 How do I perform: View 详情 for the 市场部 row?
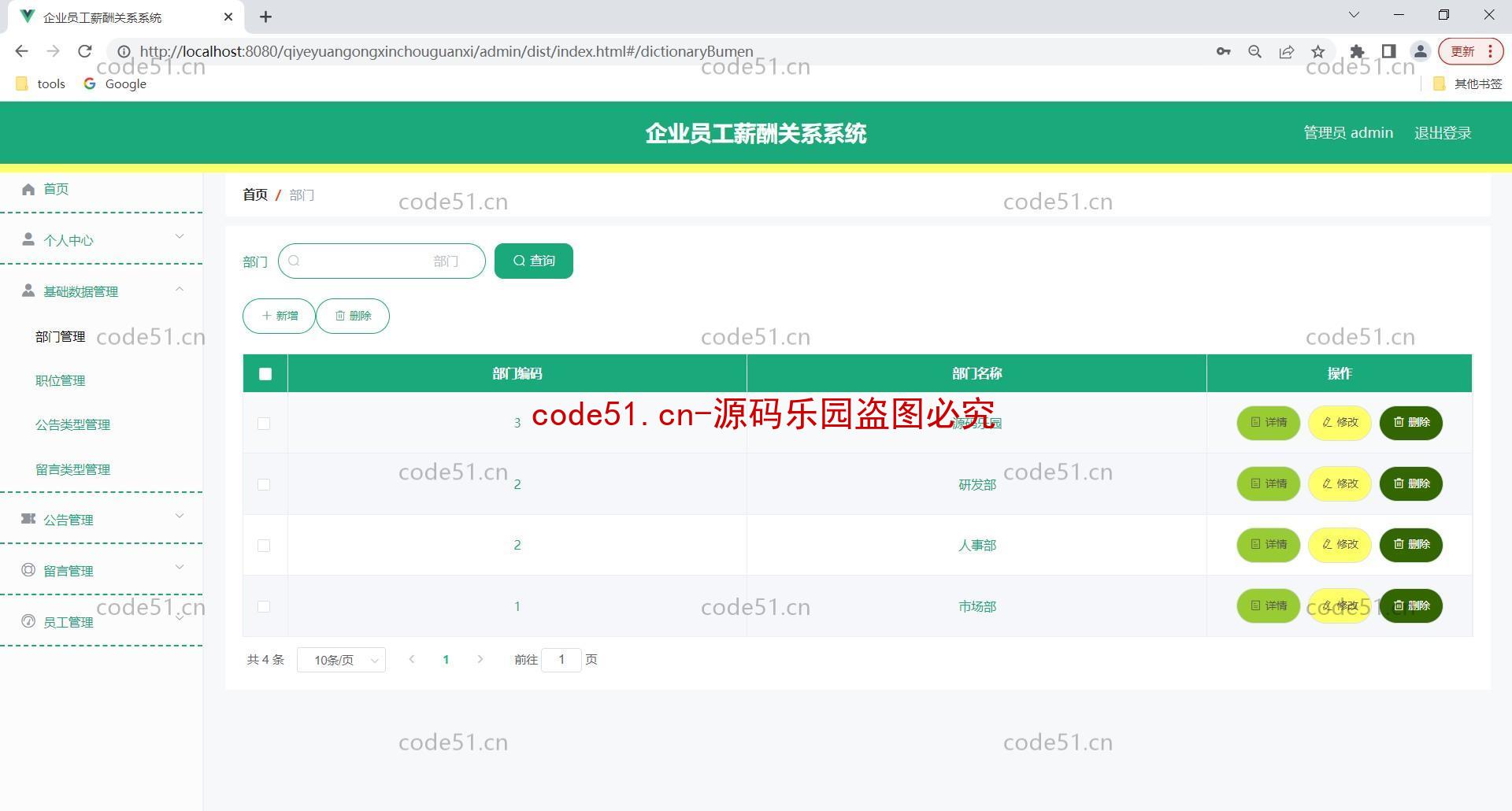[x=1269, y=605]
